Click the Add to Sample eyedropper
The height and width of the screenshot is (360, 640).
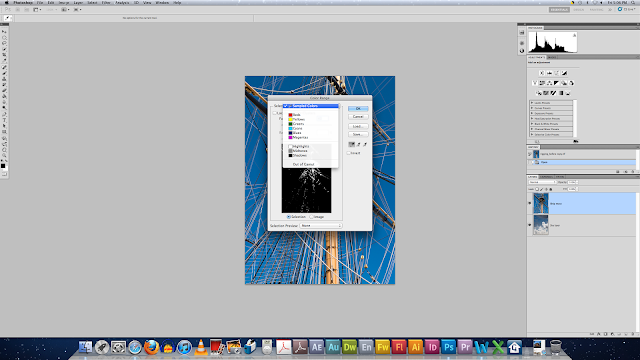[358, 144]
